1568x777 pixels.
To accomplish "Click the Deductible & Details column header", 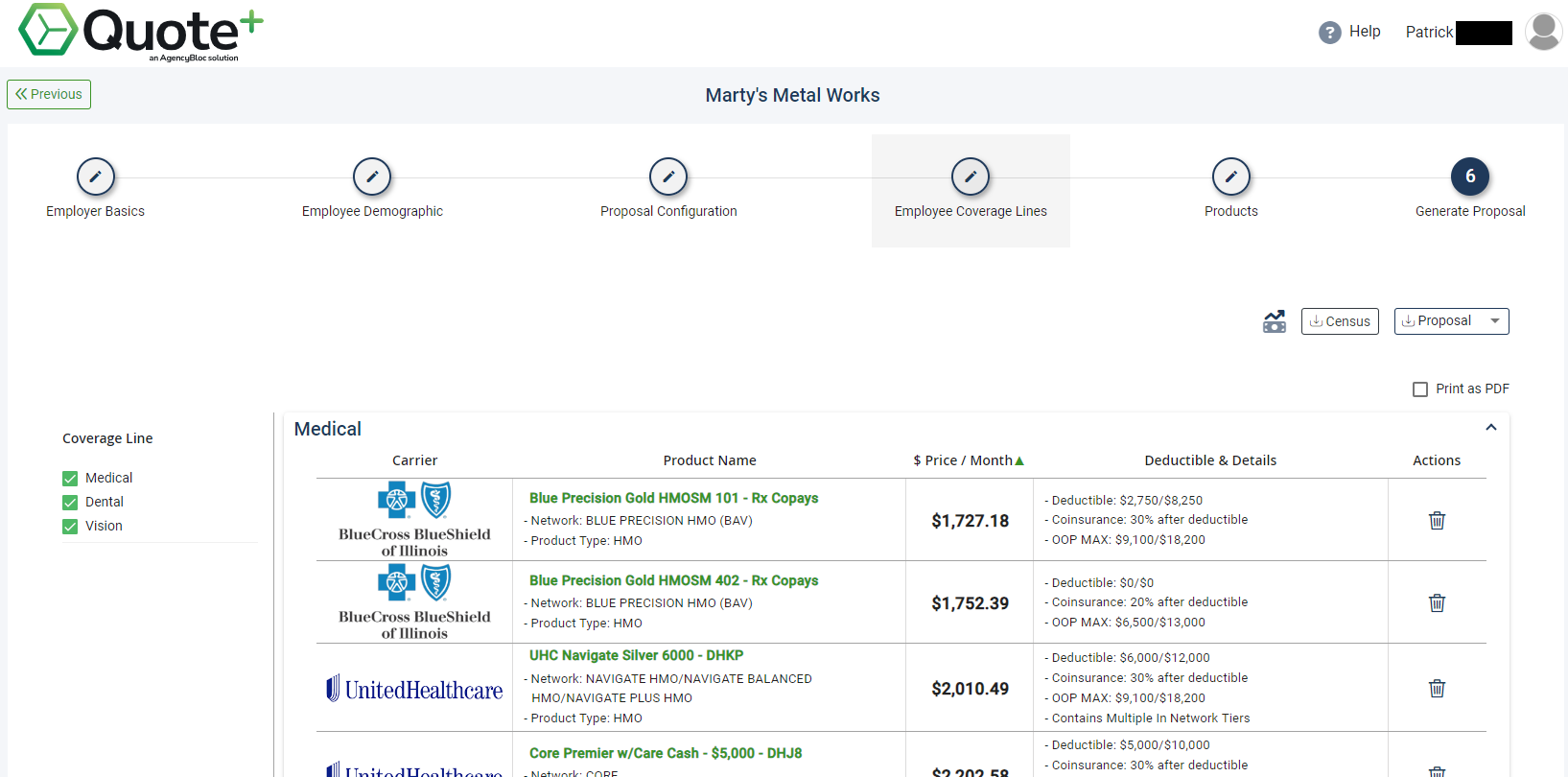I will (x=1210, y=460).
